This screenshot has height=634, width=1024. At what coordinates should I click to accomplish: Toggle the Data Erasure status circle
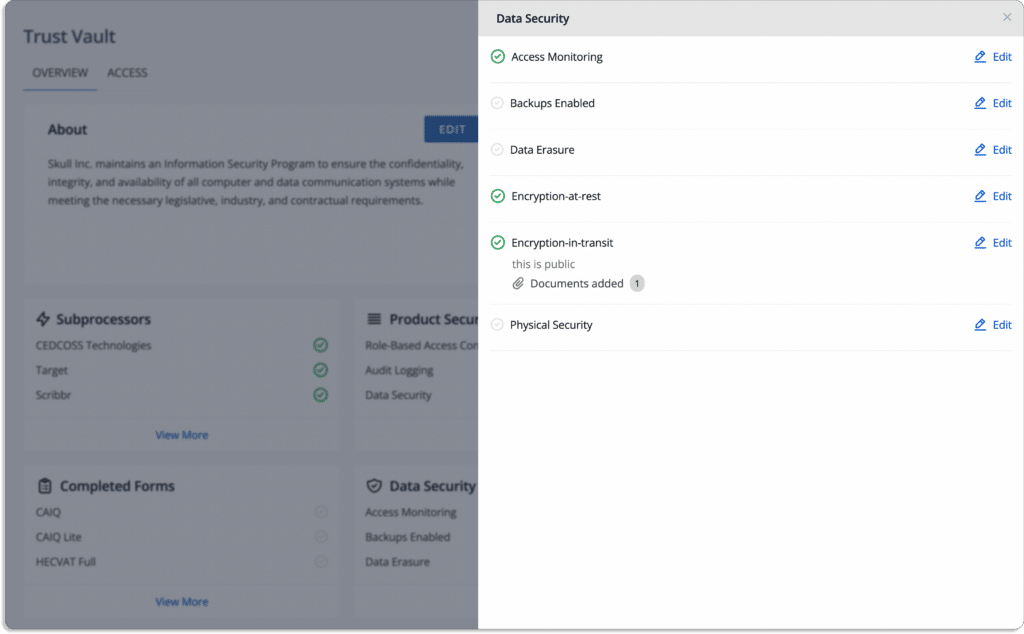[497, 150]
